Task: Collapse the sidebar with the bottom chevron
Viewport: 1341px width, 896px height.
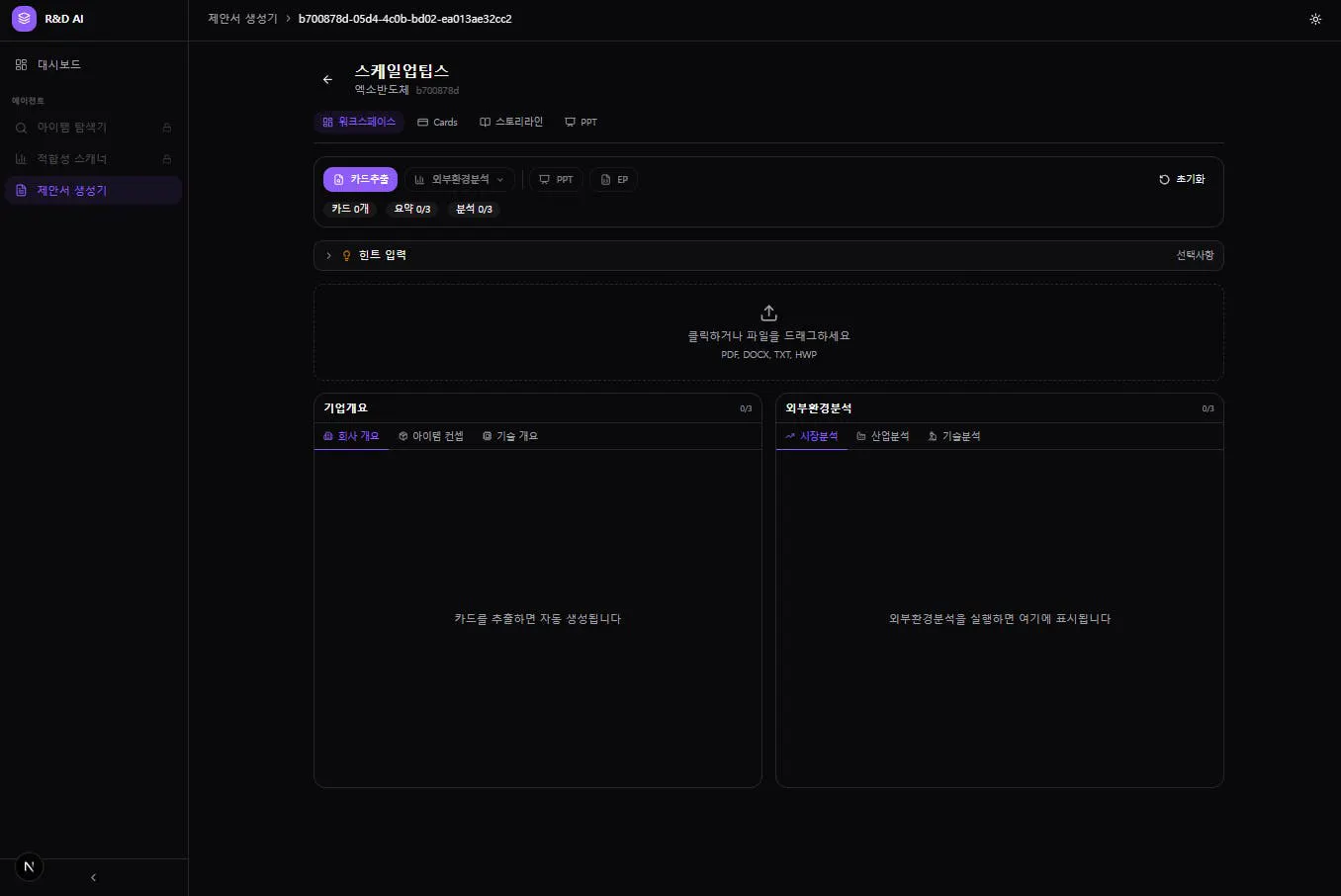Action: click(x=94, y=877)
